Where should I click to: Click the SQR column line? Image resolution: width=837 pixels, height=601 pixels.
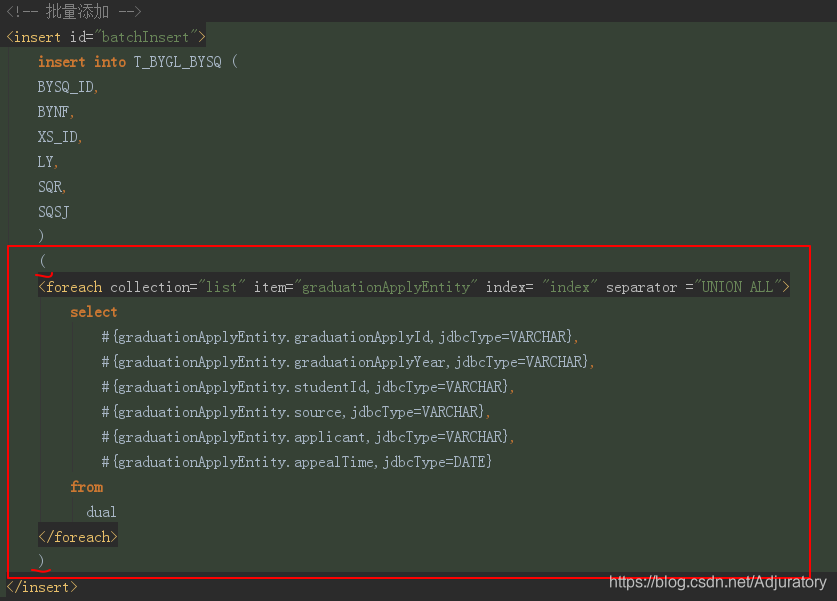[52, 187]
